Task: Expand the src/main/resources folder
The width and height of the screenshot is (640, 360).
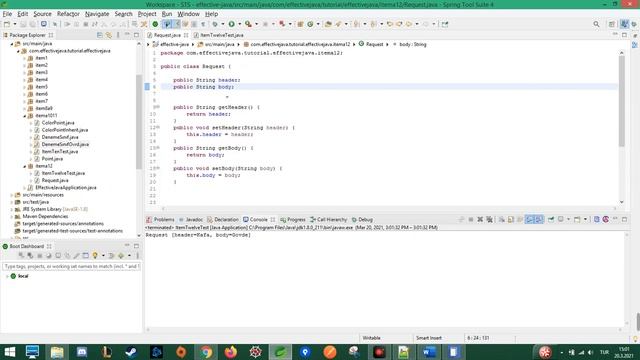Action: pyautogui.click(x=11, y=195)
